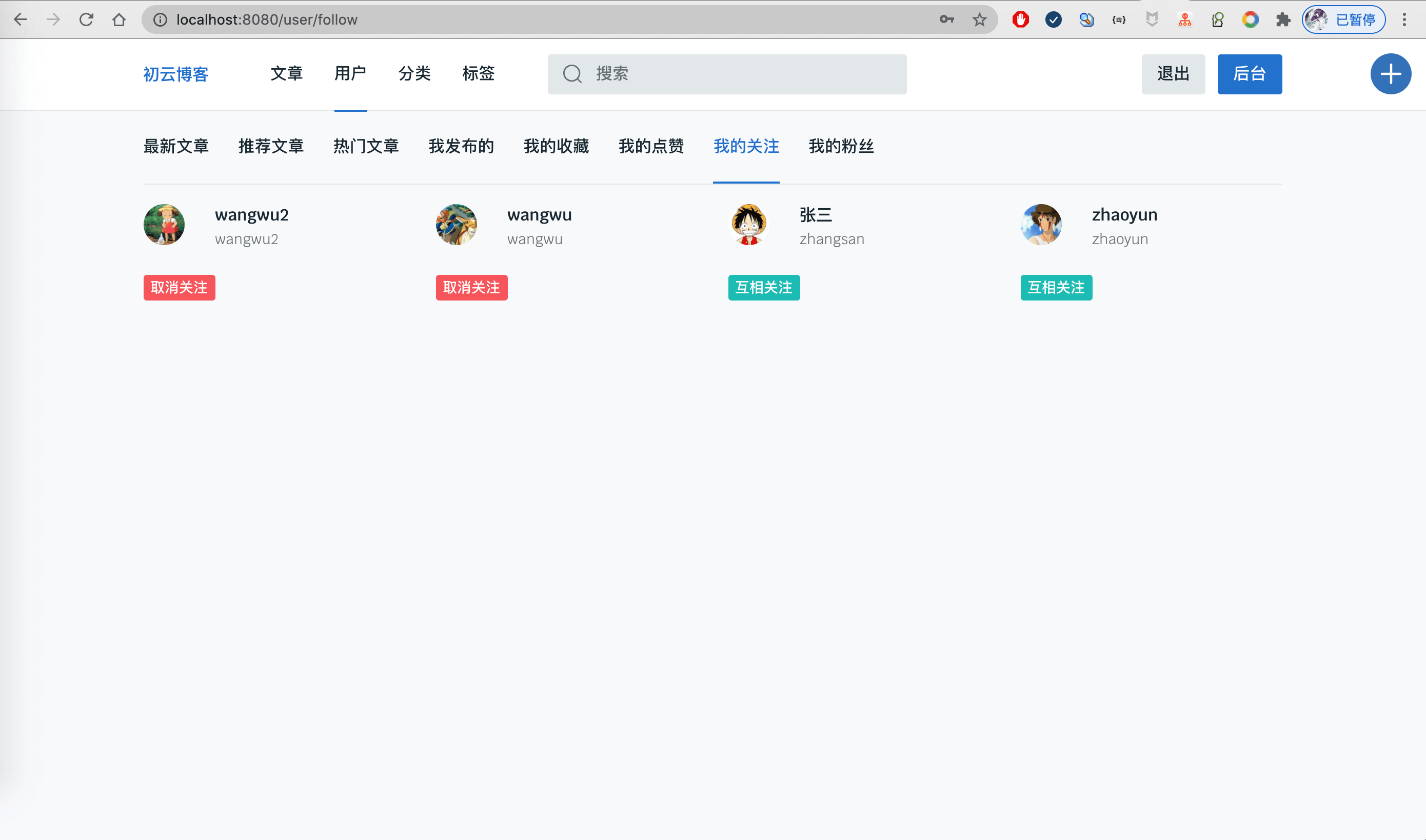Viewport: 1426px width, 840px height.
Task: Bookmark page with star icon
Action: click(979, 20)
